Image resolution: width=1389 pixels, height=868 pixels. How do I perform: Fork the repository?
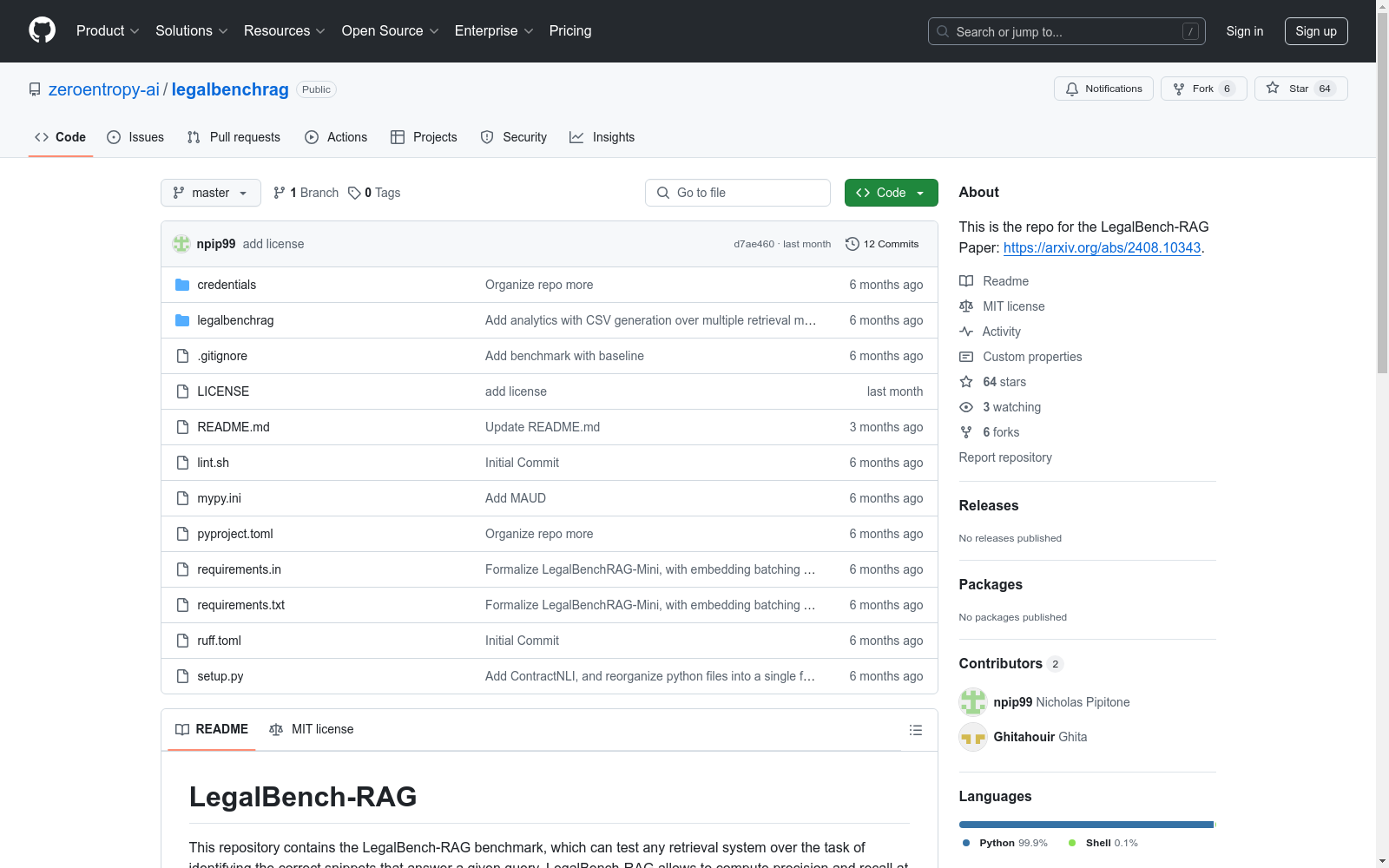(x=1203, y=89)
